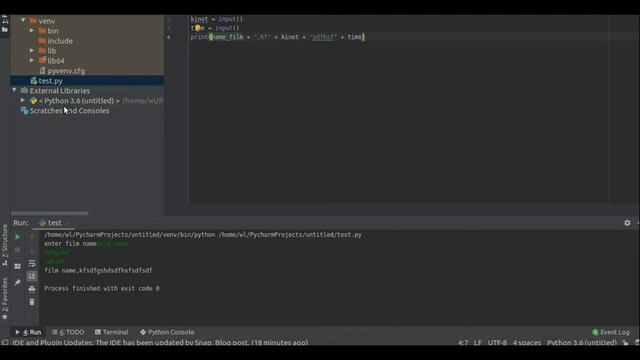Click the lock icon in the status bar
Image resolution: width=640 pixels, height=360 pixels.
click(x=626, y=343)
